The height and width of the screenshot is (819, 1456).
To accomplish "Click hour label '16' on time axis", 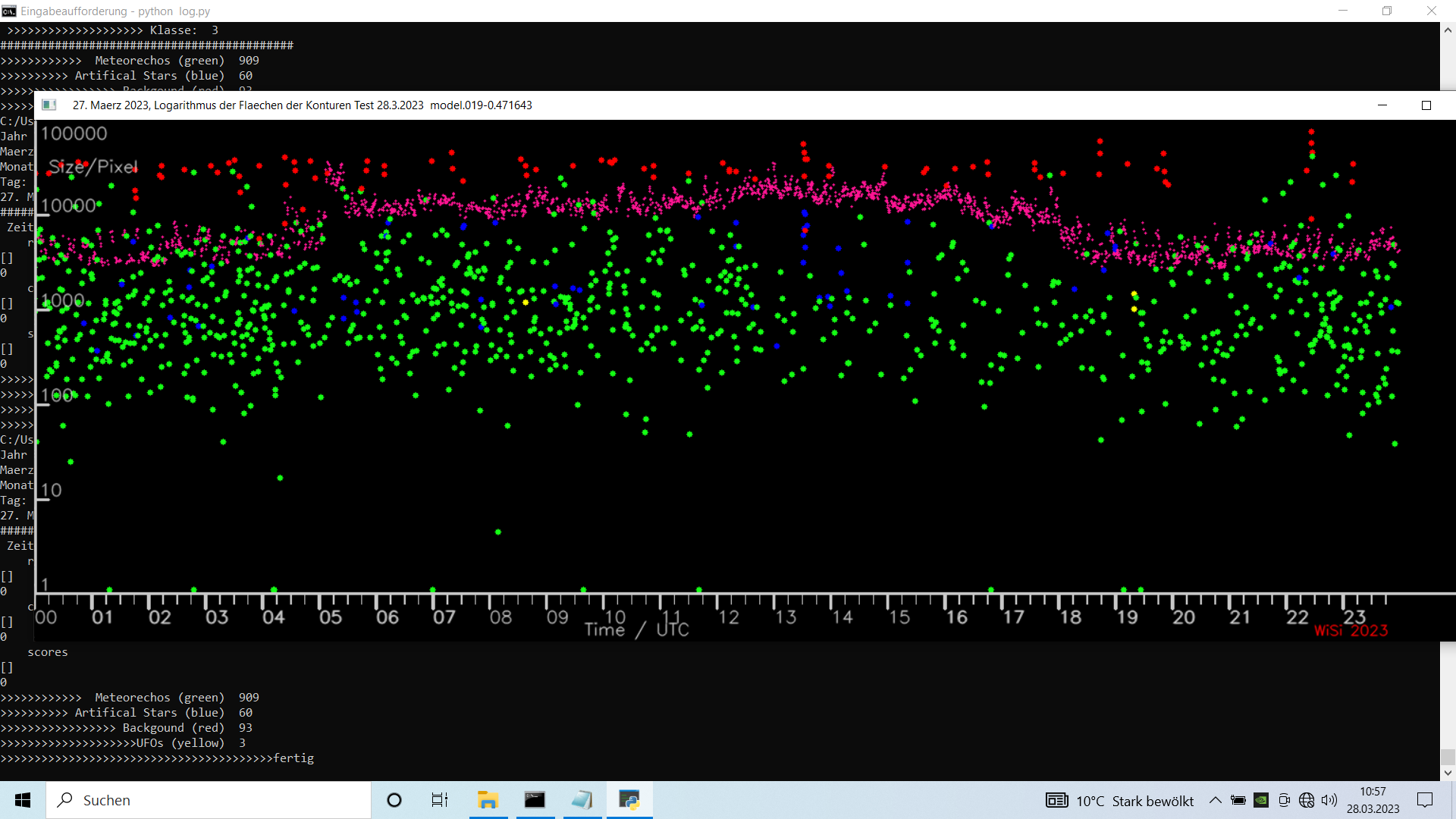I will point(956,617).
